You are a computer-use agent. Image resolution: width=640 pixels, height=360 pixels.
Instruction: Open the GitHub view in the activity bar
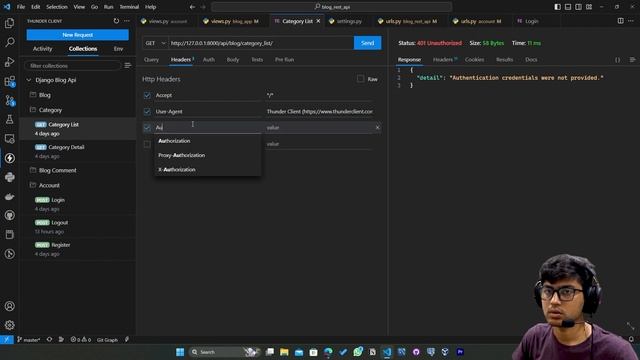(9, 216)
